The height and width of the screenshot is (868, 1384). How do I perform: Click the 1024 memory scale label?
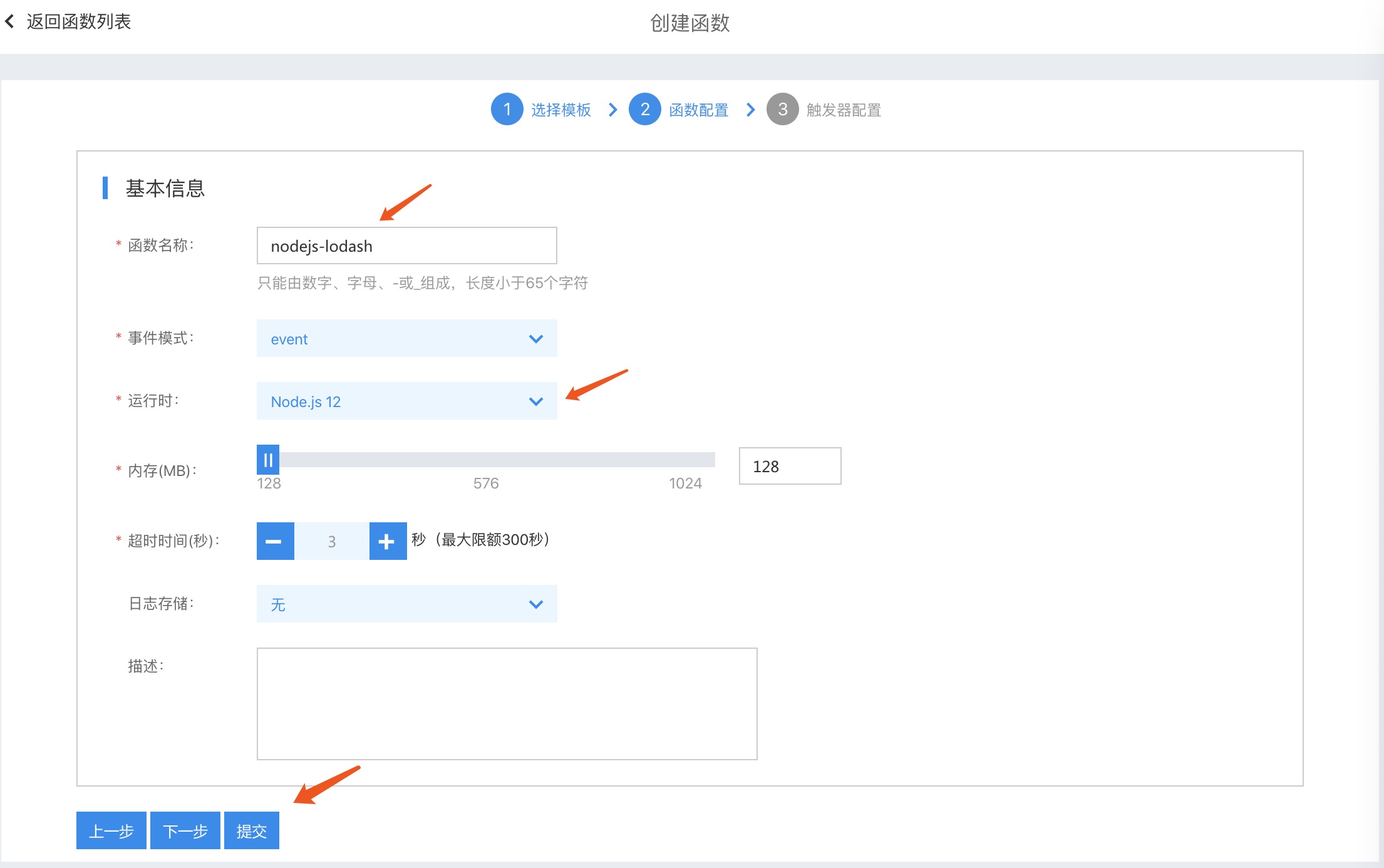tap(685, 483)
